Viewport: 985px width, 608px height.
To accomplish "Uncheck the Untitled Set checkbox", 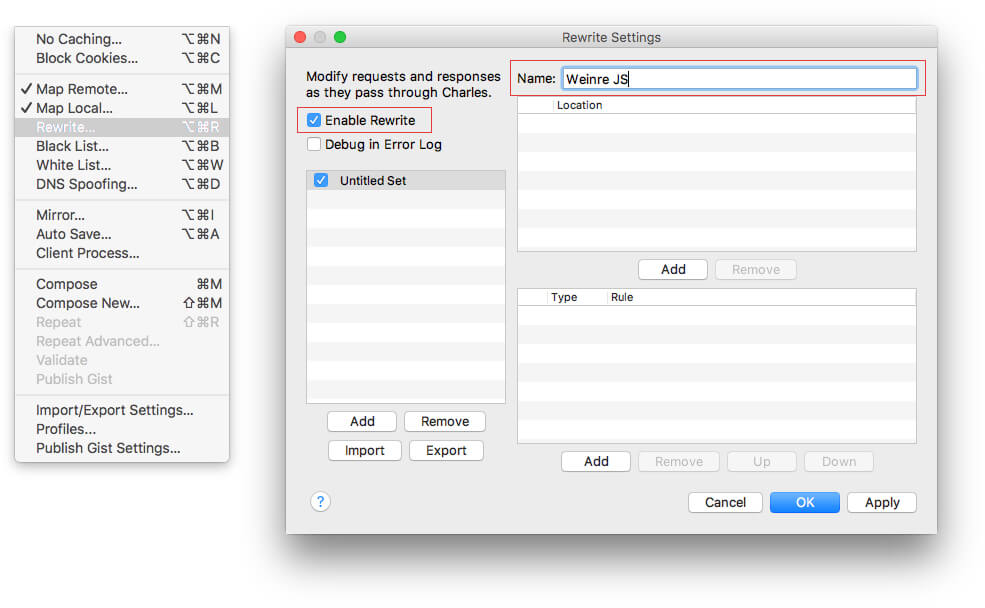I will (x=321, y=181).
